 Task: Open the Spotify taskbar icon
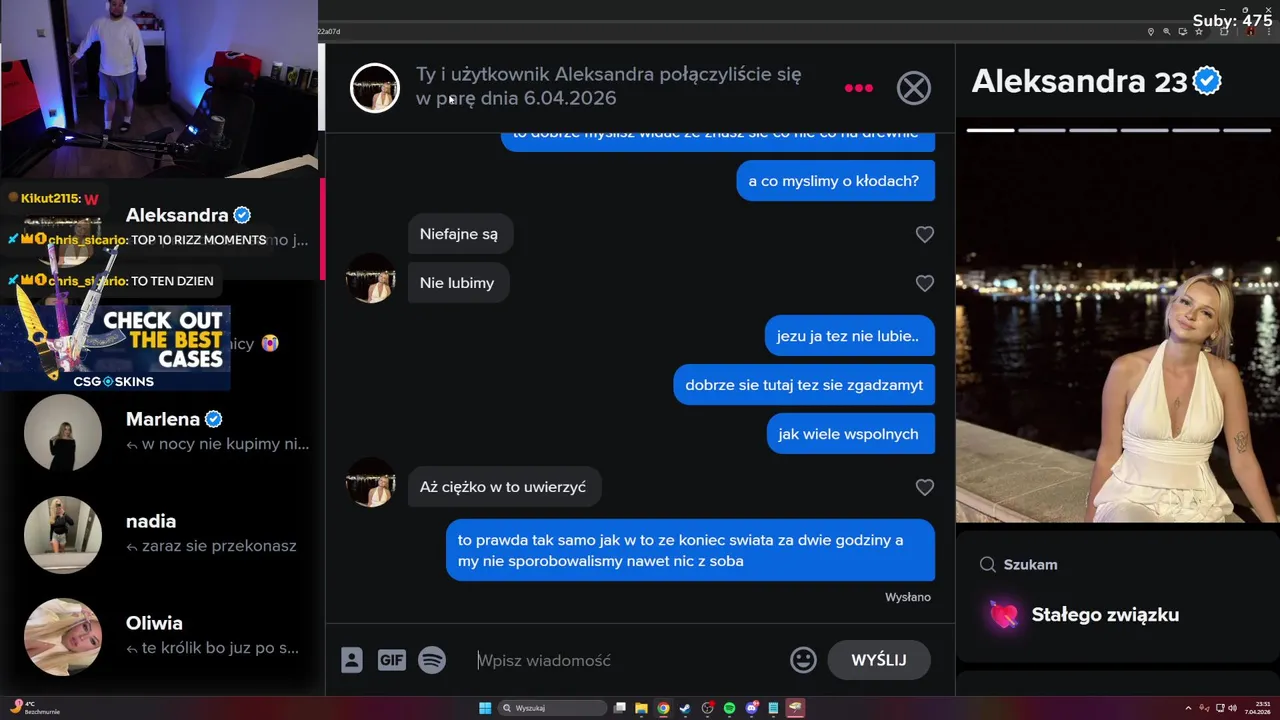pos(729,708)
